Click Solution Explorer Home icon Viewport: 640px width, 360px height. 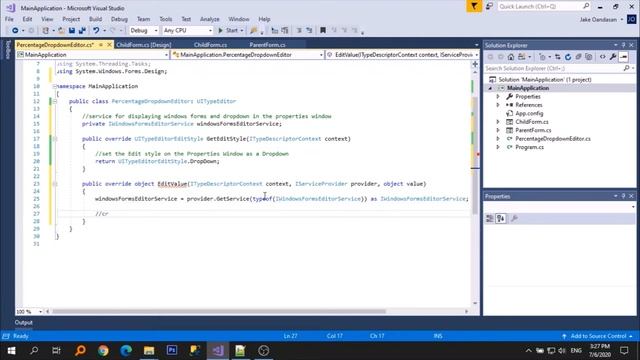coord(511,57)
